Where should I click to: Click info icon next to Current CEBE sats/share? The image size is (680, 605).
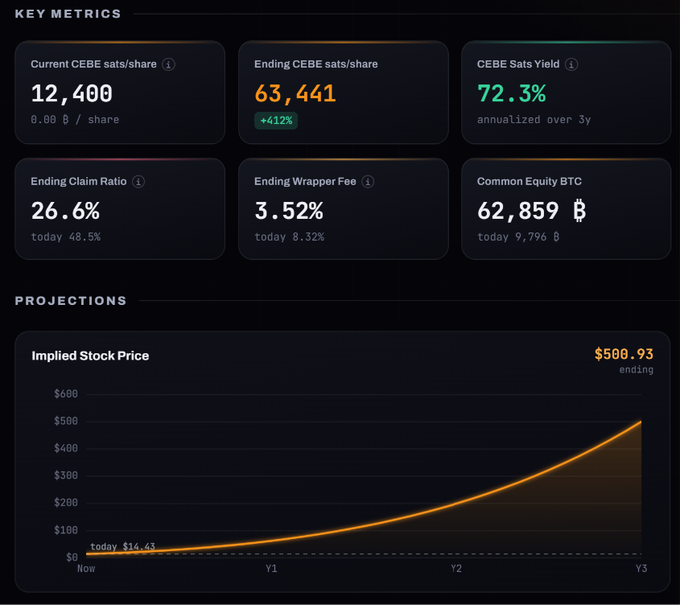coord(169,65)
